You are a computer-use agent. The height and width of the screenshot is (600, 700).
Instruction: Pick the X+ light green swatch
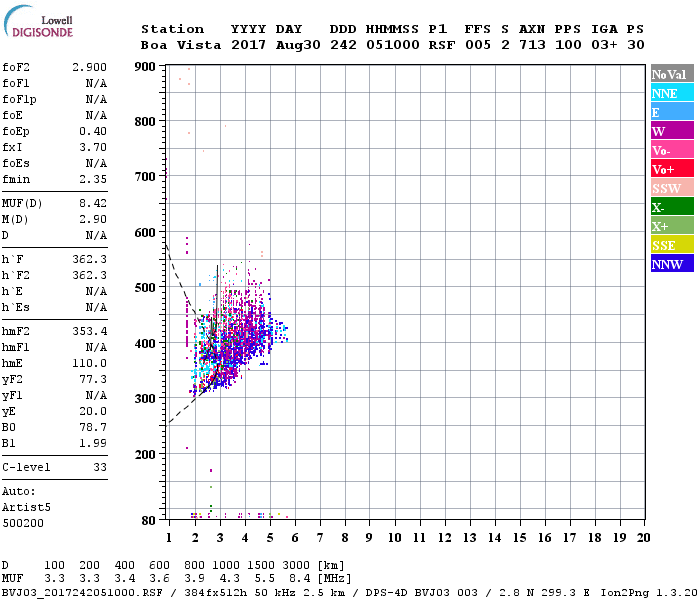click(x=672, y=226)
